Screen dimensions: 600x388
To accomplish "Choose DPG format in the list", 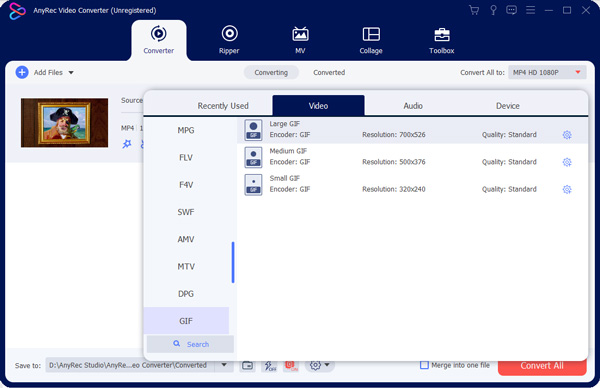I will [x=186, y=293].
